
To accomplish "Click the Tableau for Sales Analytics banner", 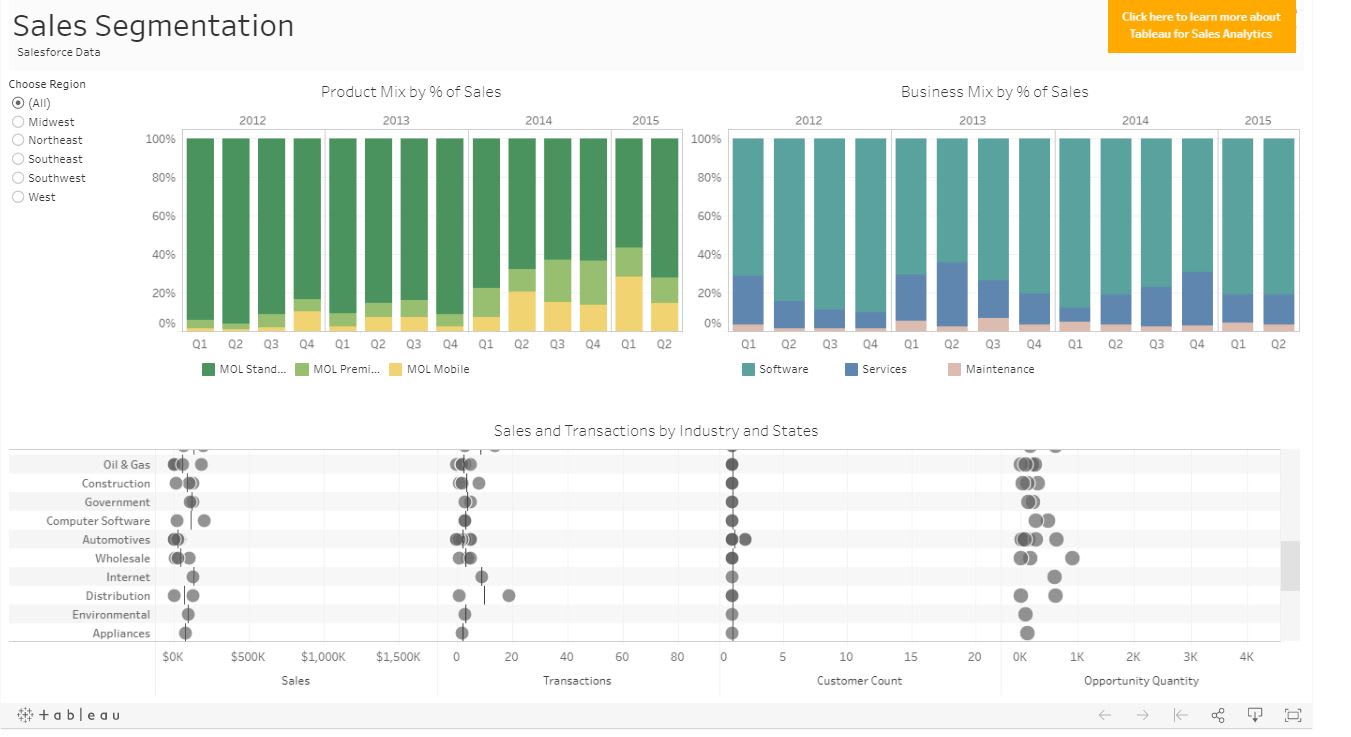I will click(x=1201, y=27).
